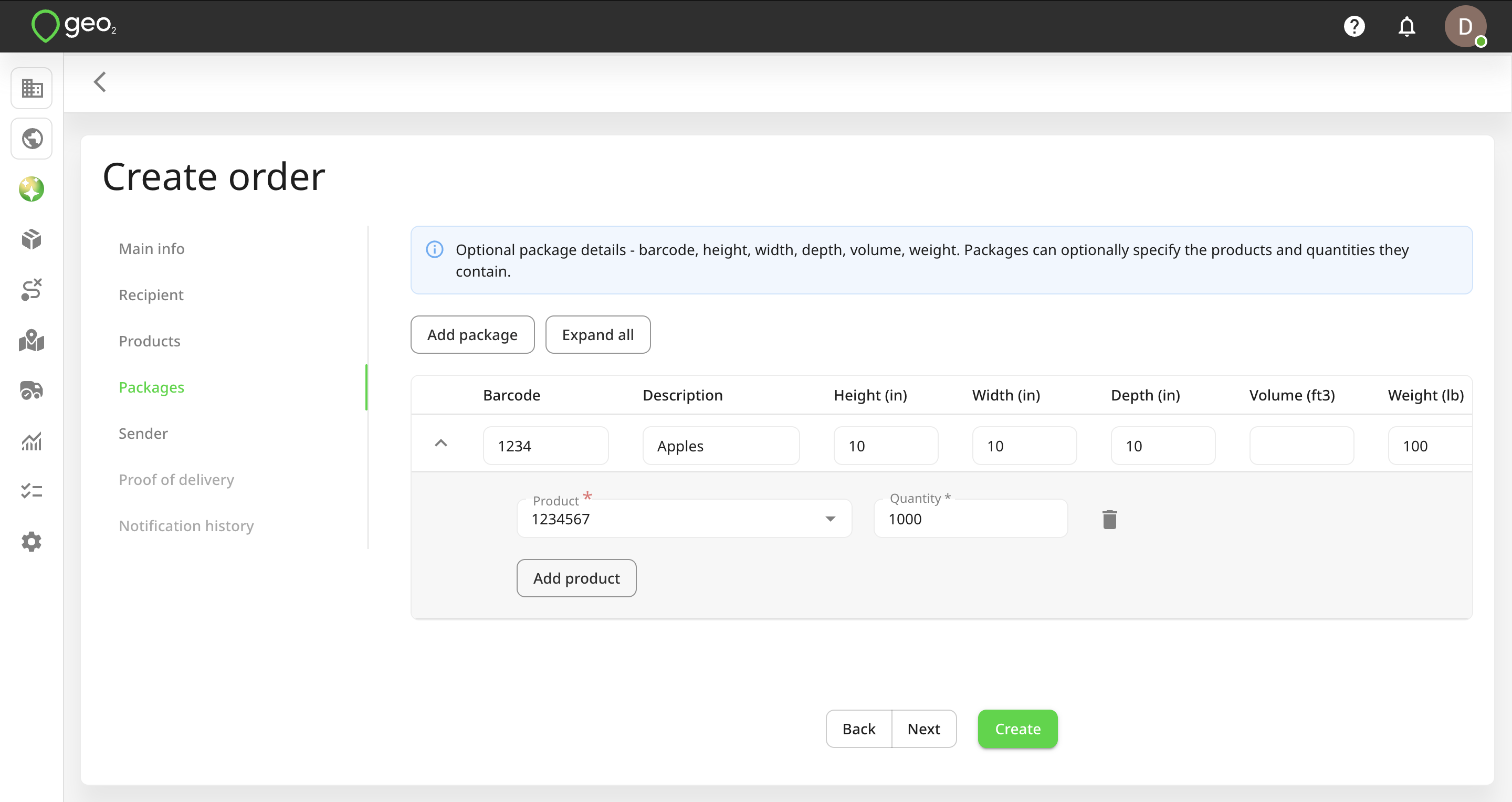
Task: Open the company building sidebar icon
Action: tap(31, 88)
